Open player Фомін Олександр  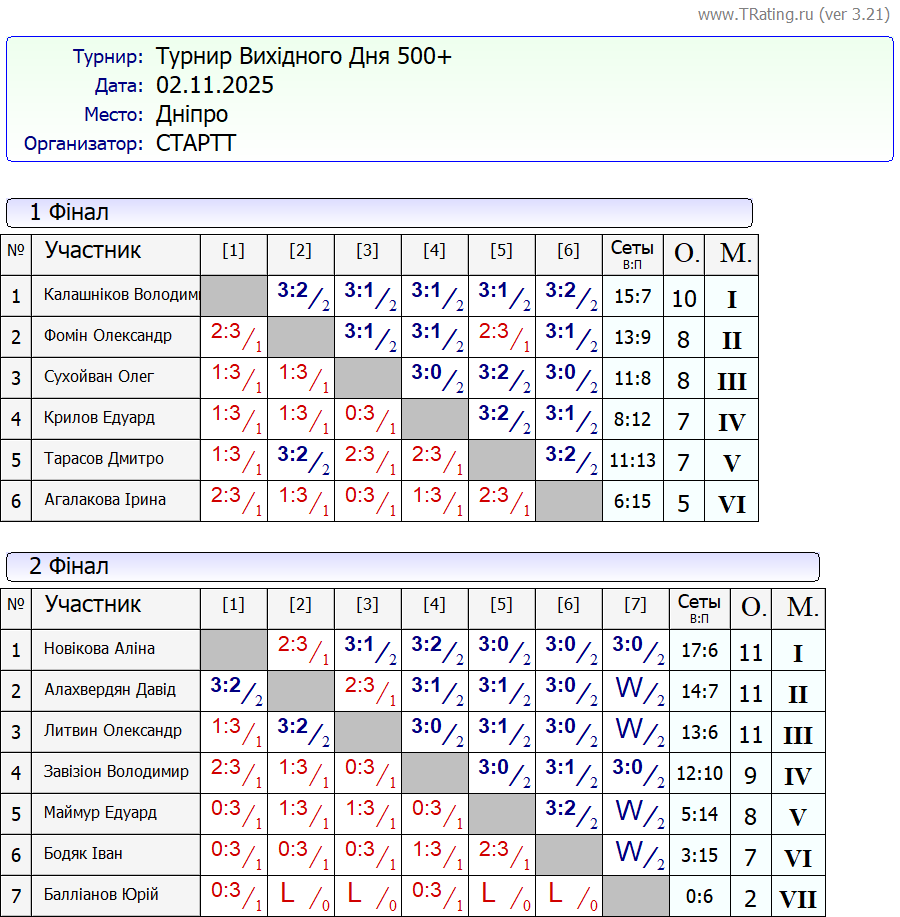[108, 336]
